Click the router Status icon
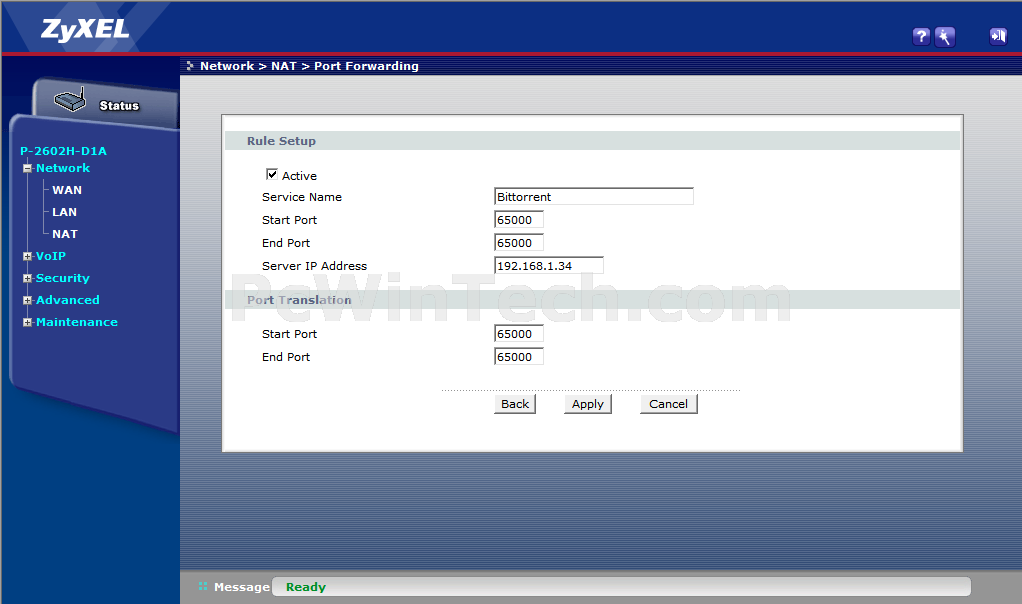 tap(71, 102)
